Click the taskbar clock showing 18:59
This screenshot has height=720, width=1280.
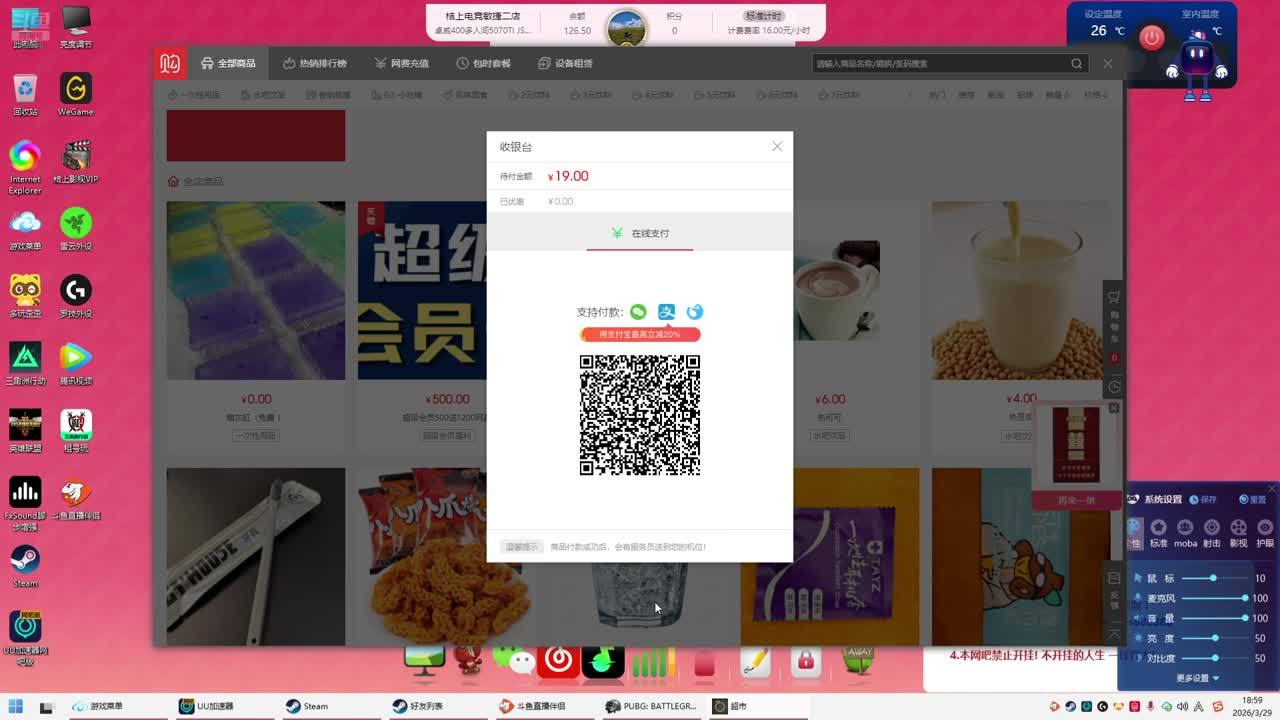[x=1251, y=706]
